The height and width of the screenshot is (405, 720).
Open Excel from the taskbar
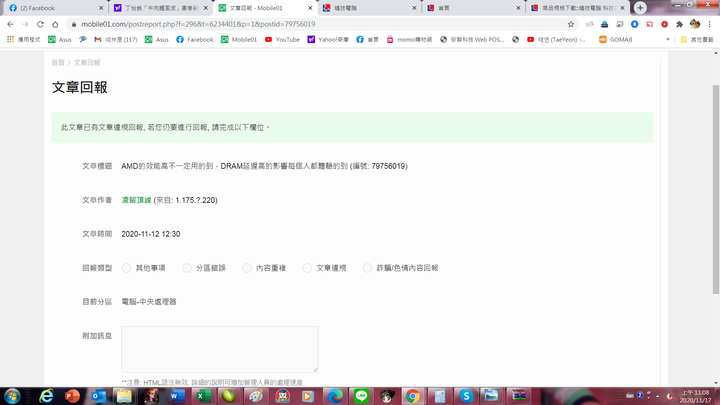[202, 396]
